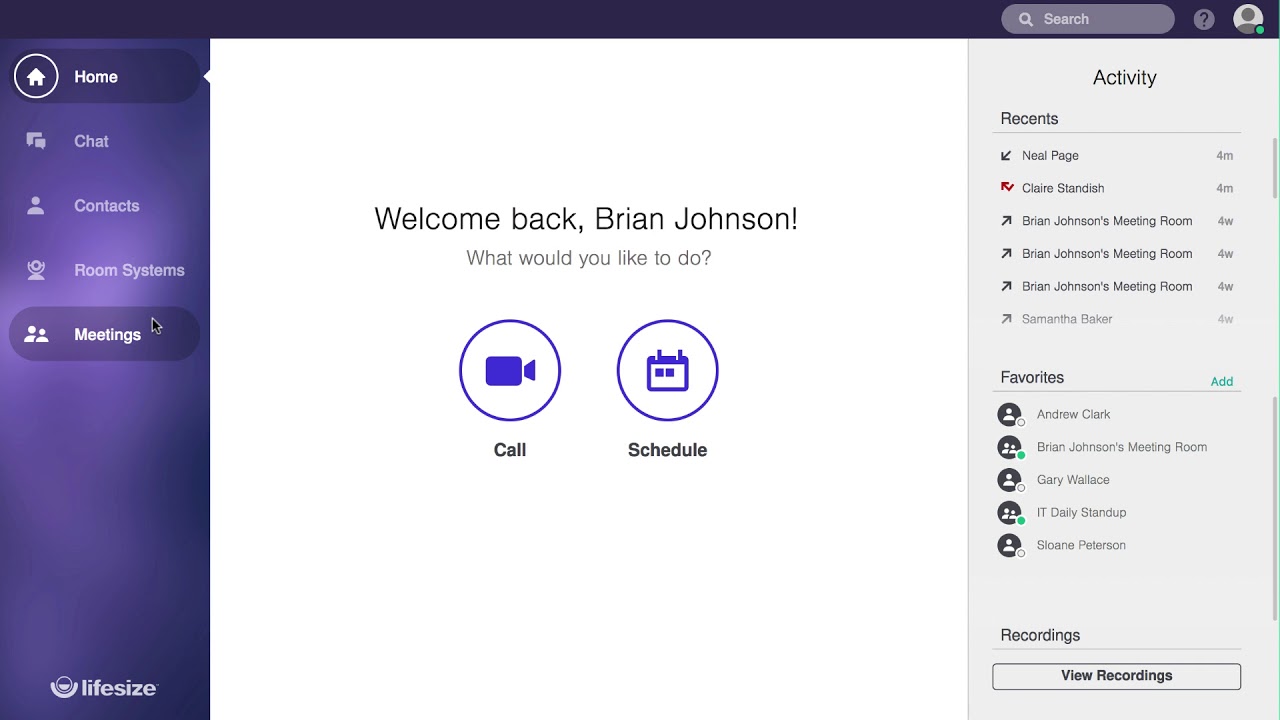1280x720 pixels.
Task: Click the Call label
Action: [x=510, y=450]
